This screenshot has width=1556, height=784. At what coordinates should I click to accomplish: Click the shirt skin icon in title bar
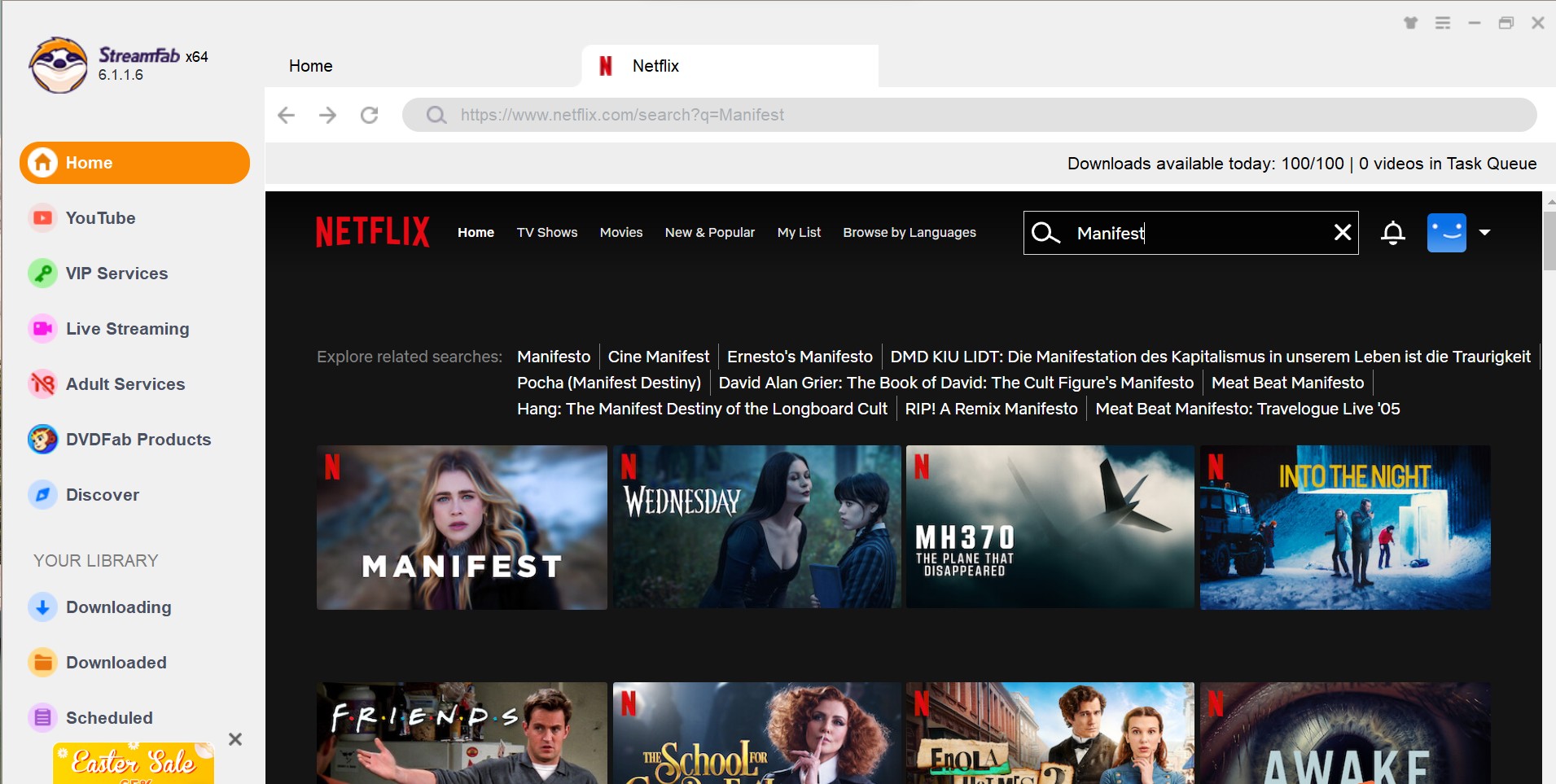click(x=1411, y=23)
